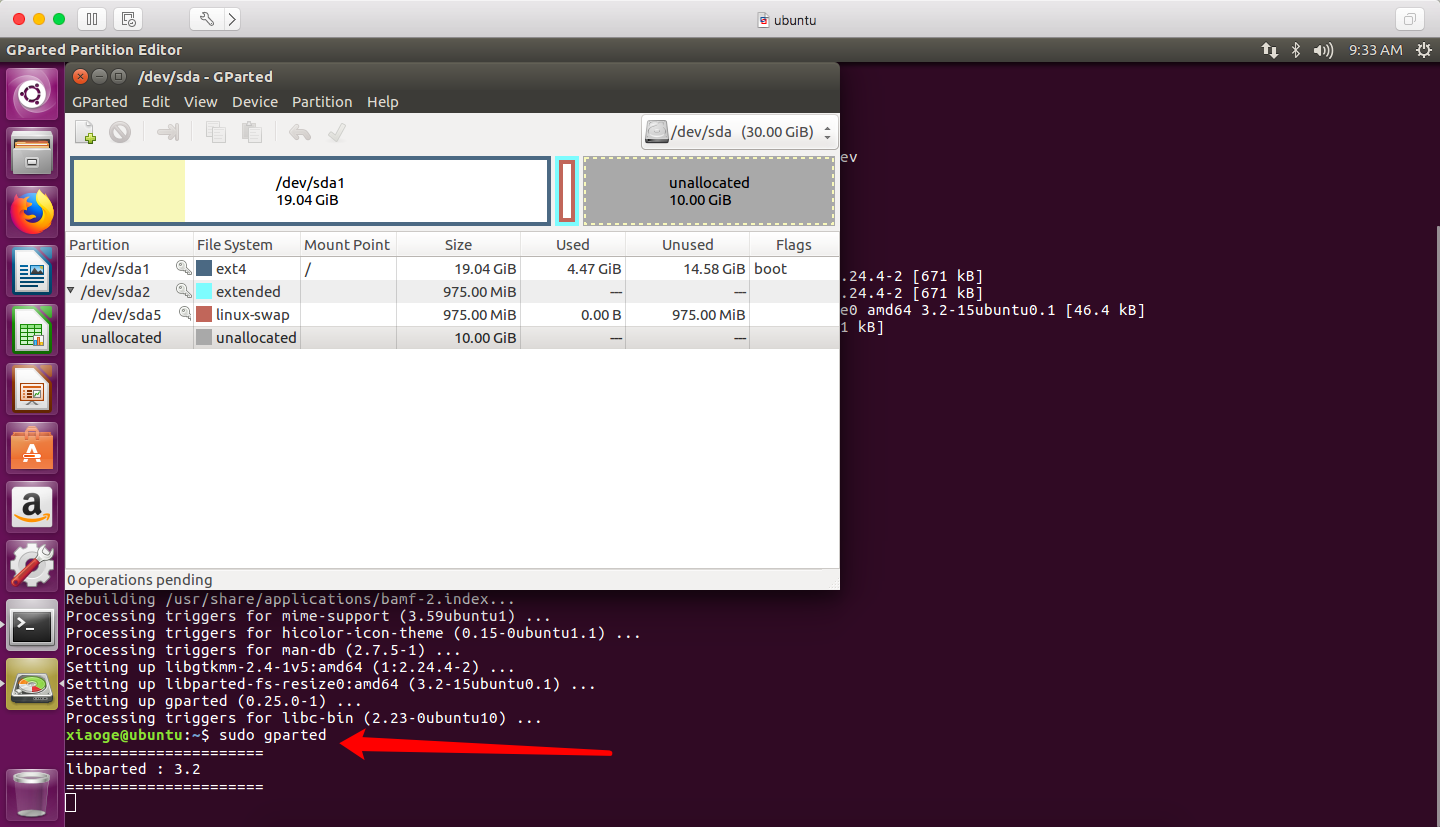Image resolution: width=1440 pixels, height=827 pixels.
Task: Open the GParted menu
Action: coord(100,102)
